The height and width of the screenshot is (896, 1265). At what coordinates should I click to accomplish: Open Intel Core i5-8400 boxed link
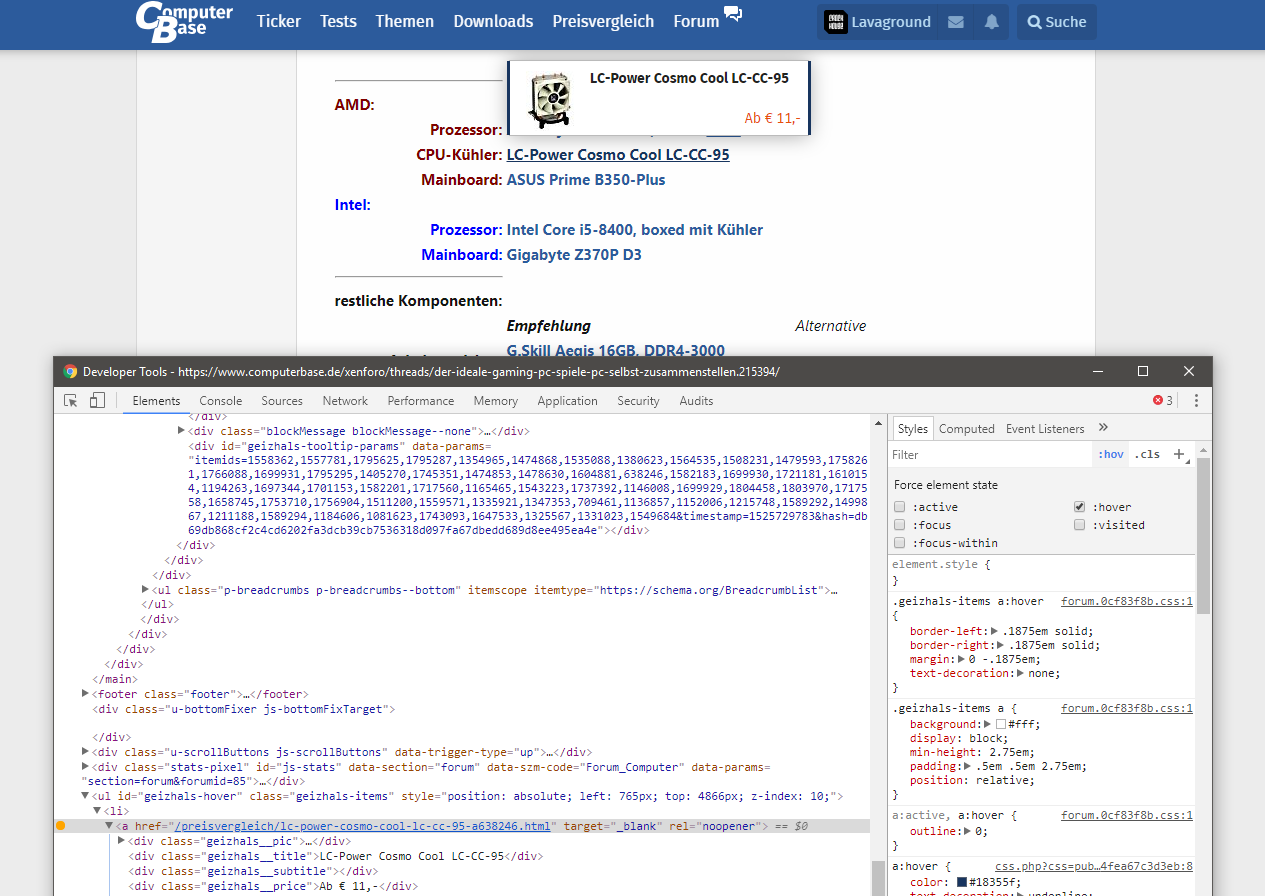click(635, 230)
